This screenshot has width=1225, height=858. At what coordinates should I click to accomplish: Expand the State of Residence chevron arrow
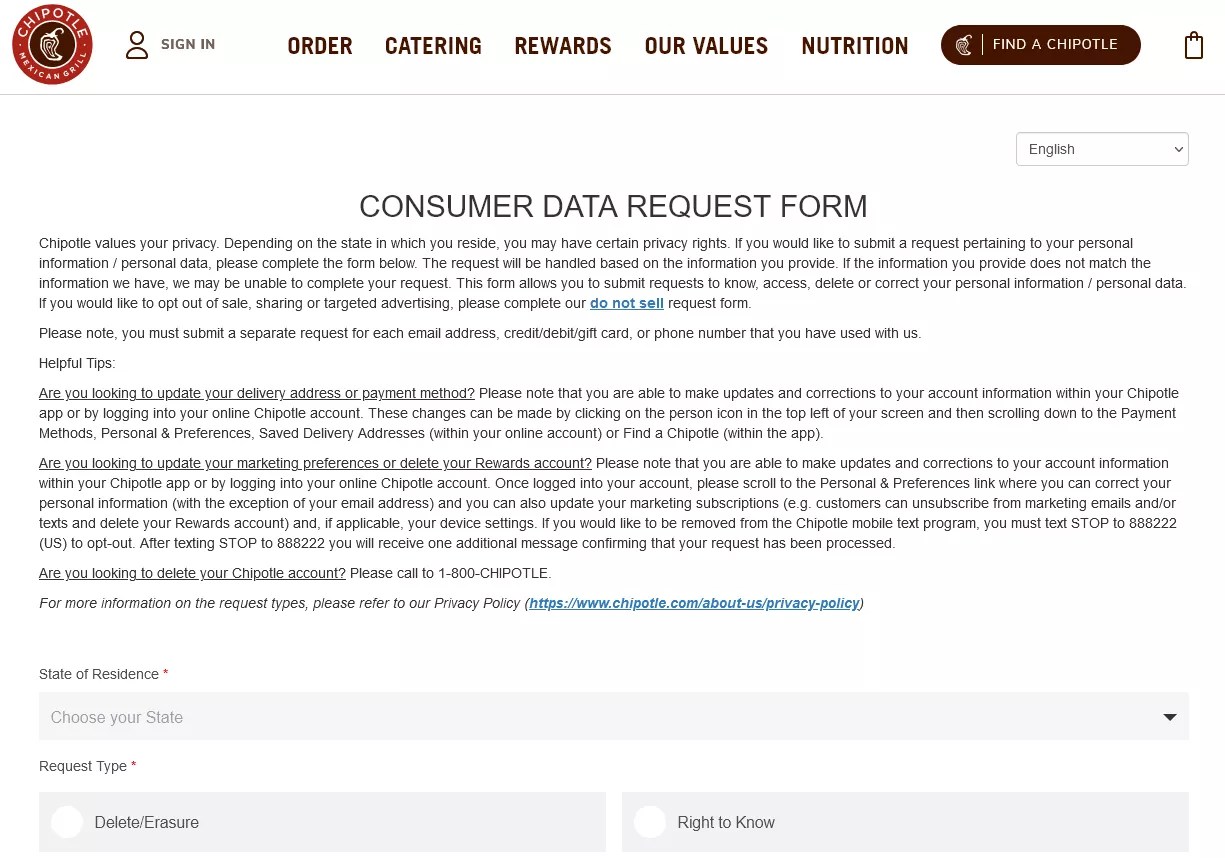coord(1168,716)
